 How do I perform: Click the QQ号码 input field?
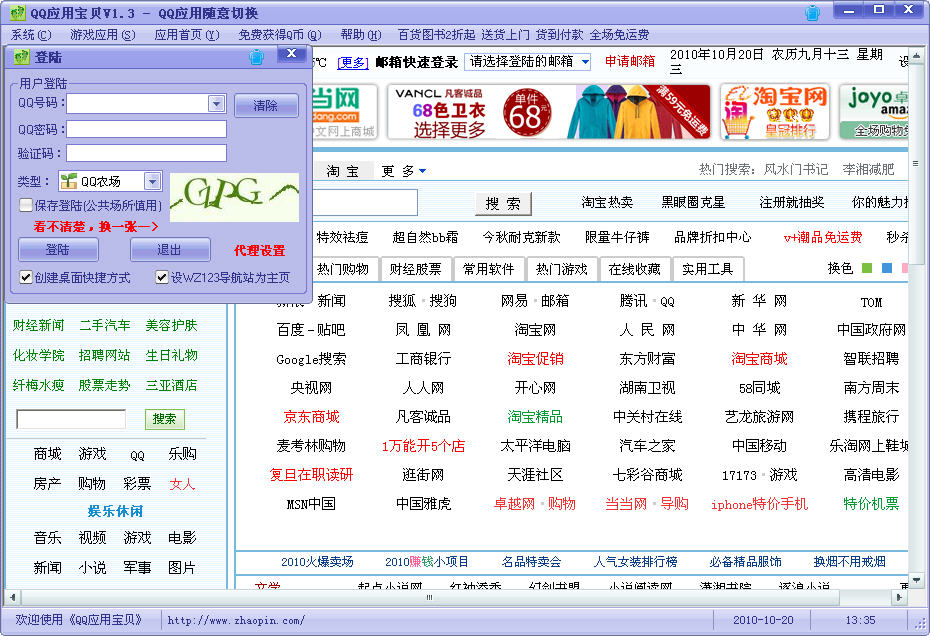[138, 104]
